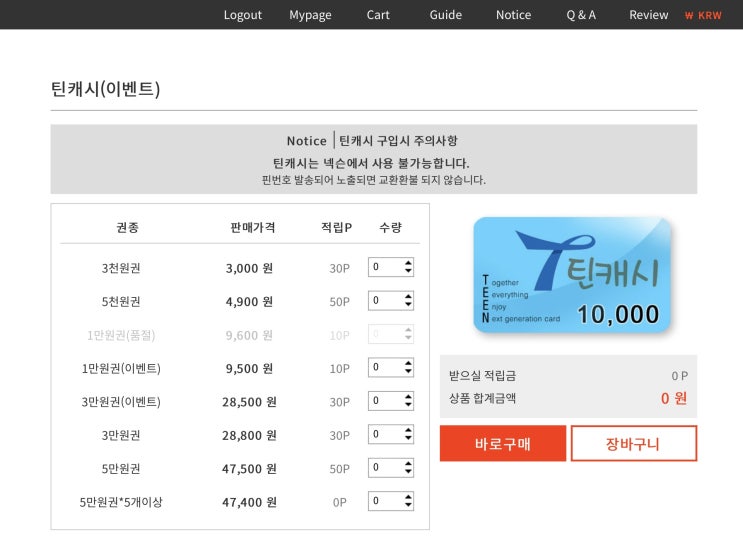
Task: Click the 장바구니 add to cart button
Action: [x=634, y=443]
